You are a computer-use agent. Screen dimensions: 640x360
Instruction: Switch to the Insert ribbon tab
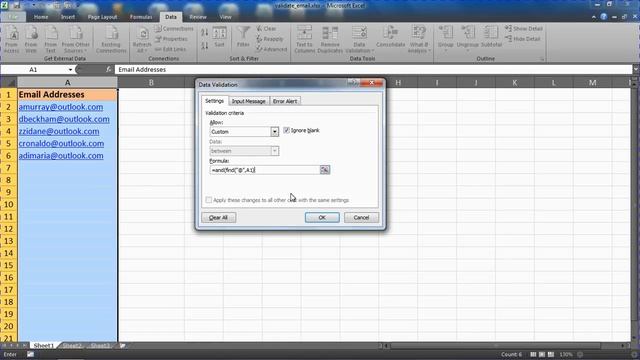[68, 17]
